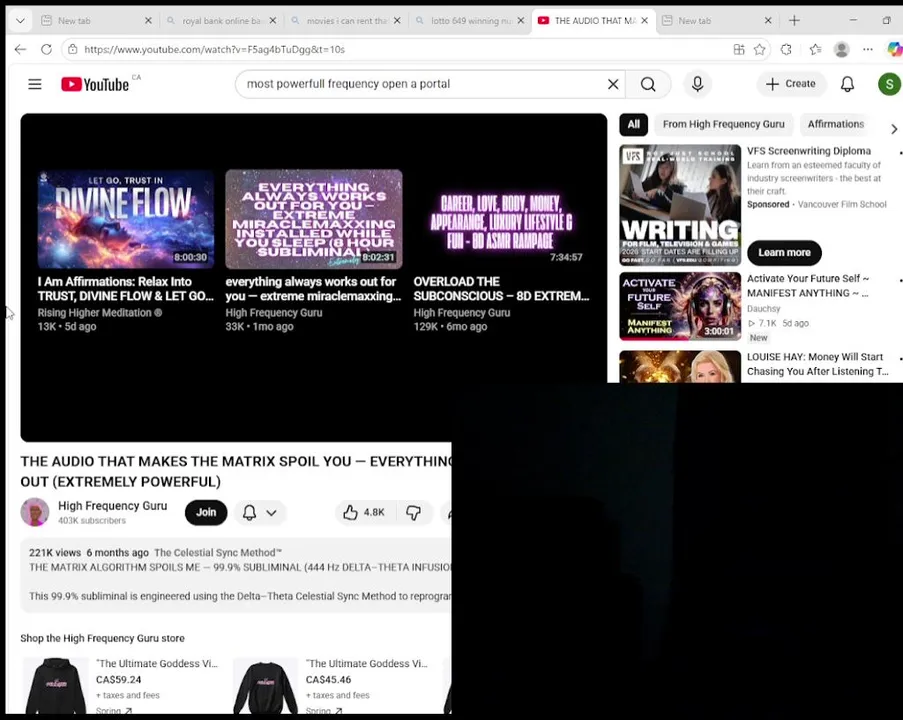Add this page to favorites star

tap(760, 50)
